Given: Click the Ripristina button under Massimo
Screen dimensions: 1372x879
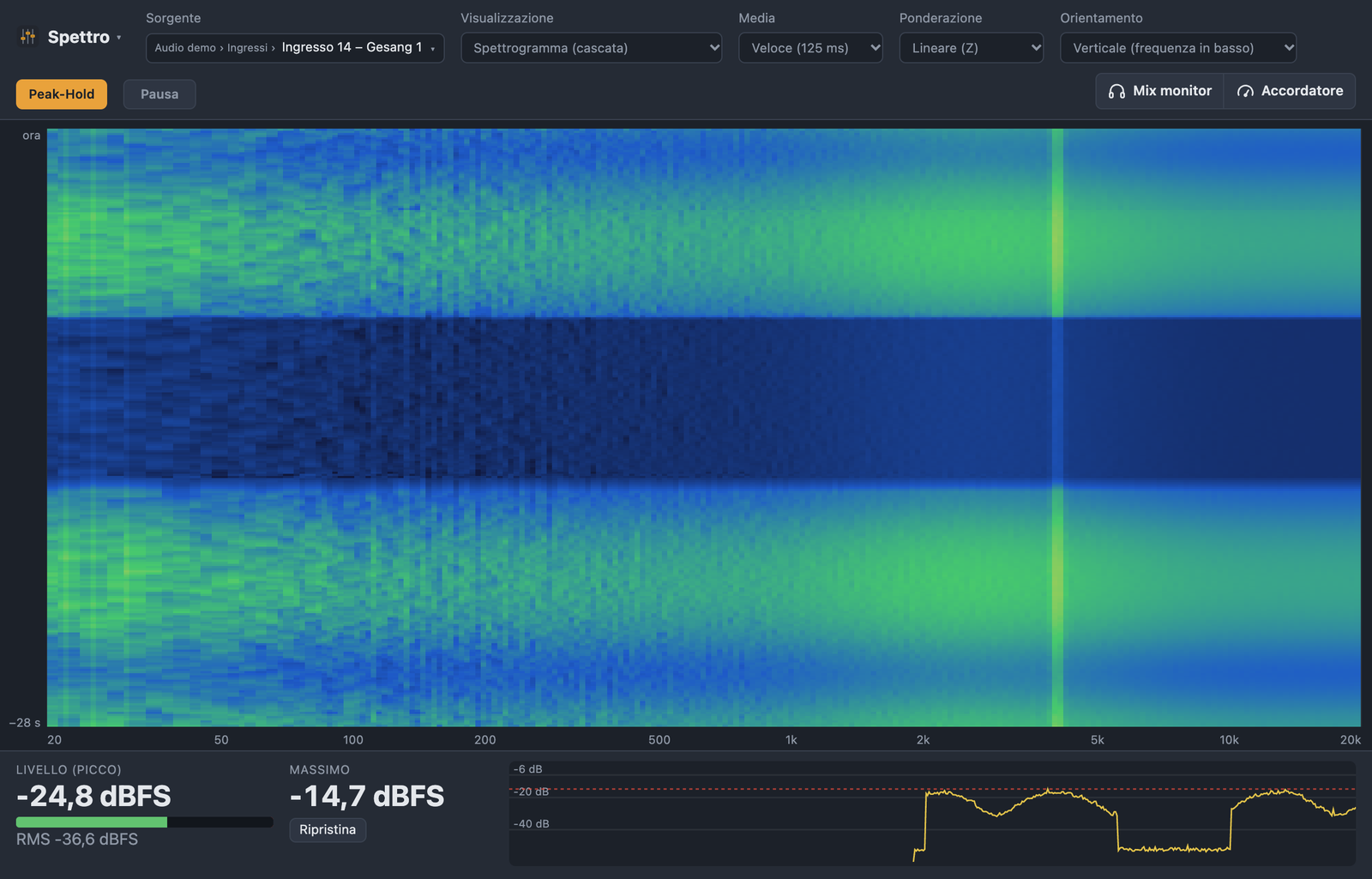Looking at the screenshot, I should coord(328,830).
